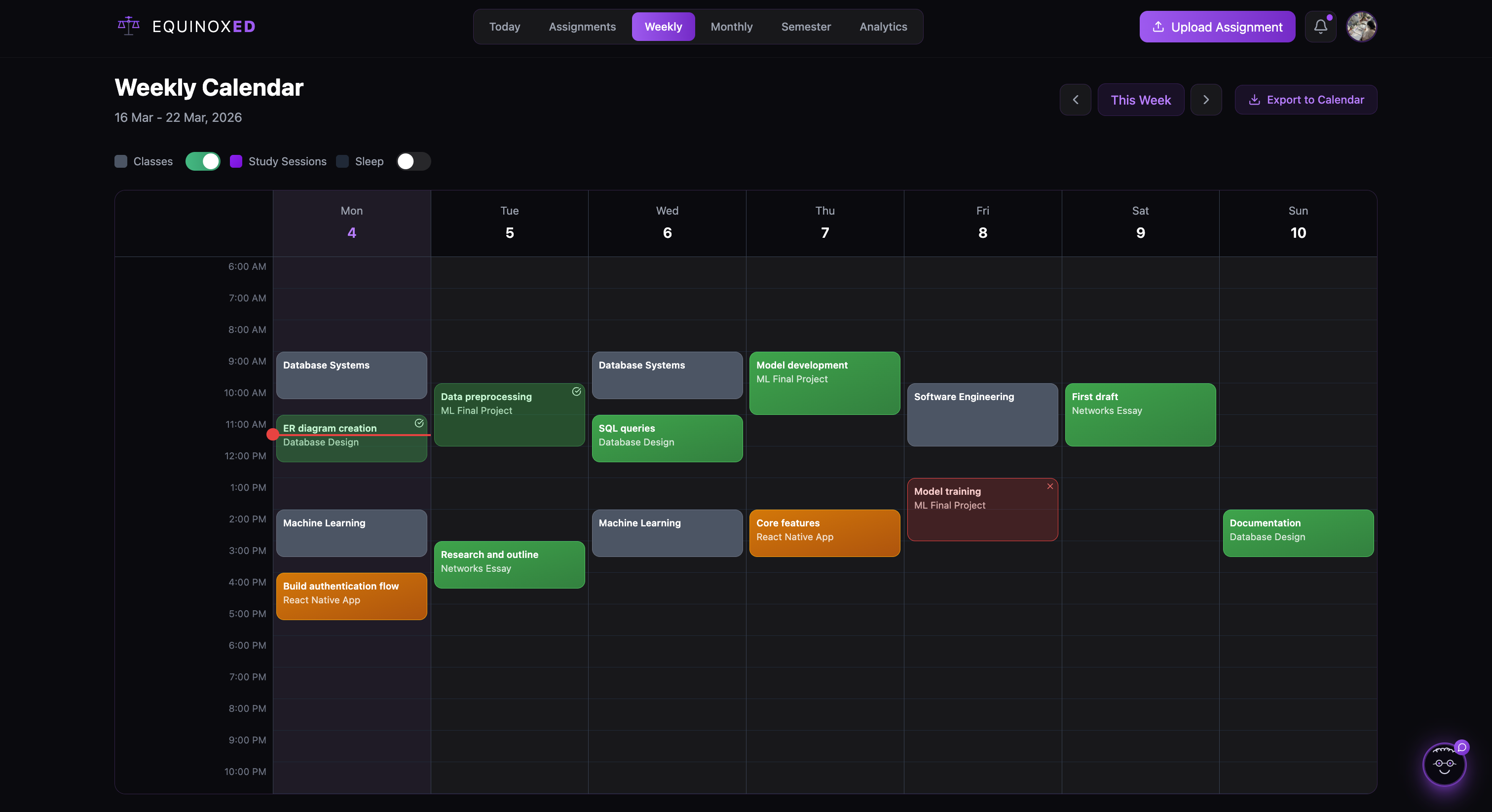Open the Analytics tab

883,27
